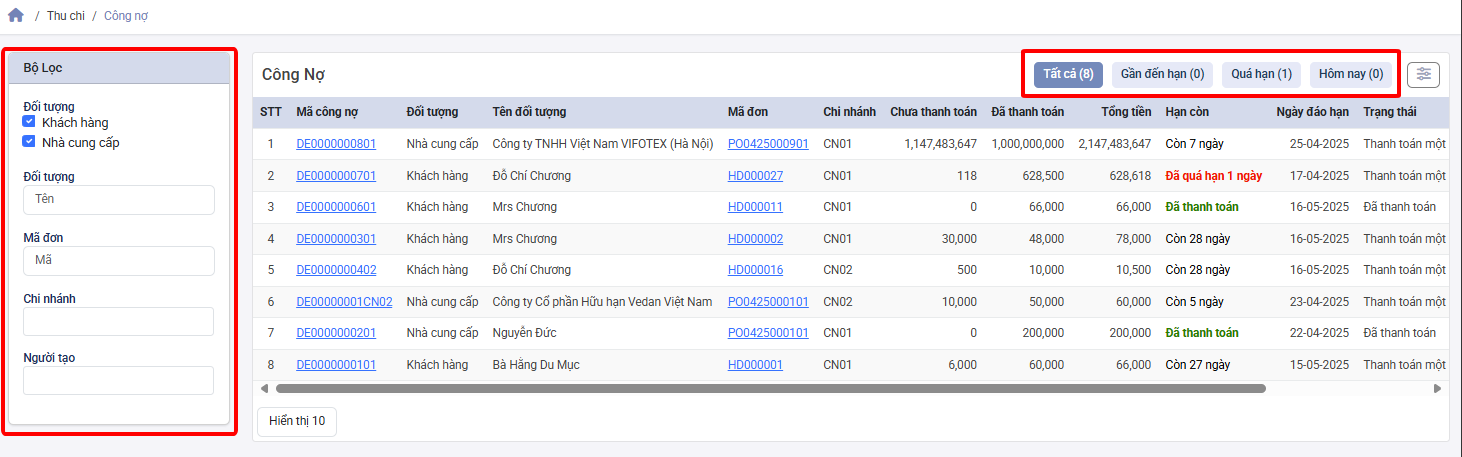Click the table horizontal scrollbar thumb
The image size is (1462, 457).
click(770, 388)
